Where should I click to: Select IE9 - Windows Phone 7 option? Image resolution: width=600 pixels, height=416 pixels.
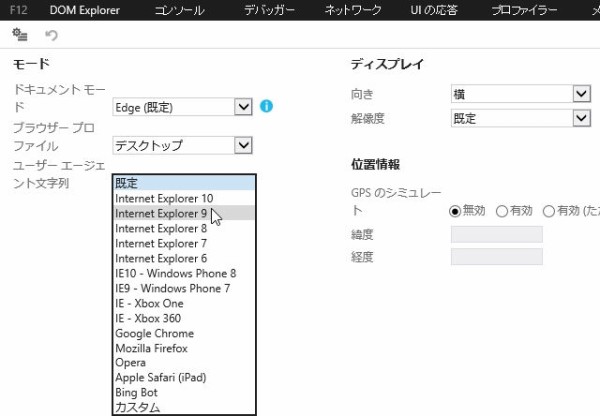click(184, 288)
